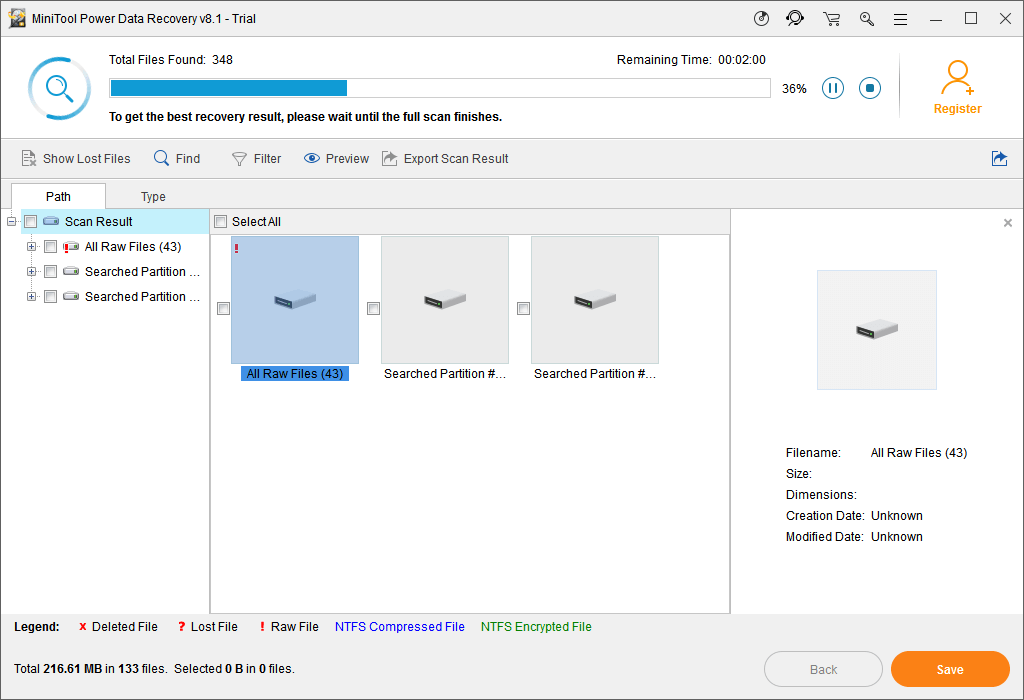
Task: Switch to the Path tab
Action: [58, 197]
